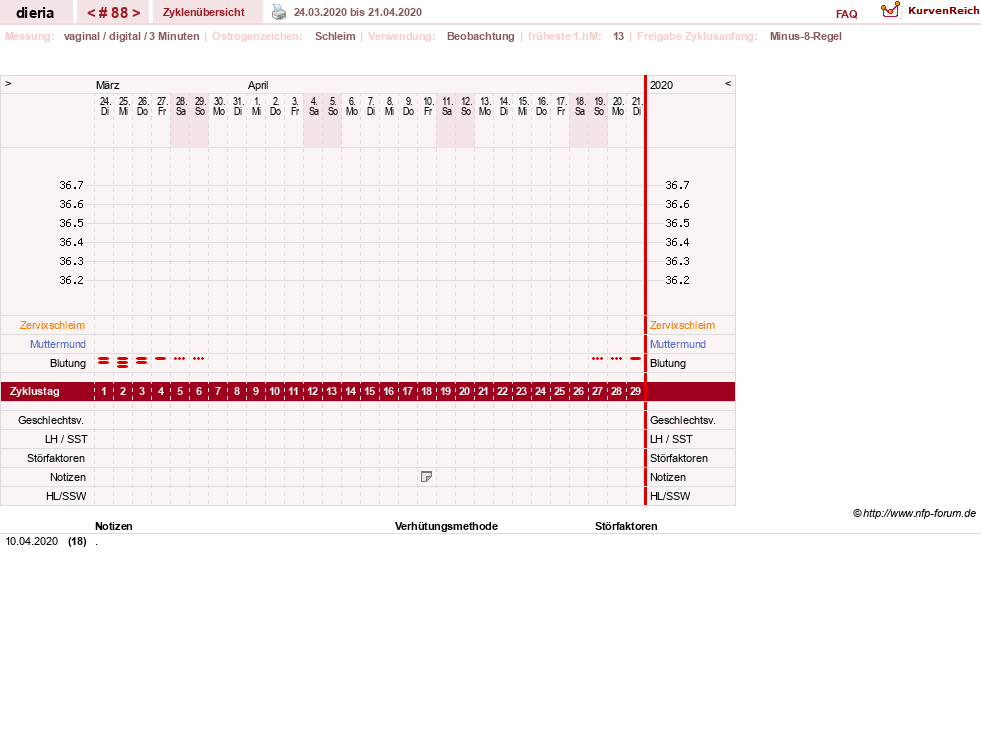Click the (18) cycle day in notes list
Viewport: 981px width, 745px height.
click(x=77, y=541)
